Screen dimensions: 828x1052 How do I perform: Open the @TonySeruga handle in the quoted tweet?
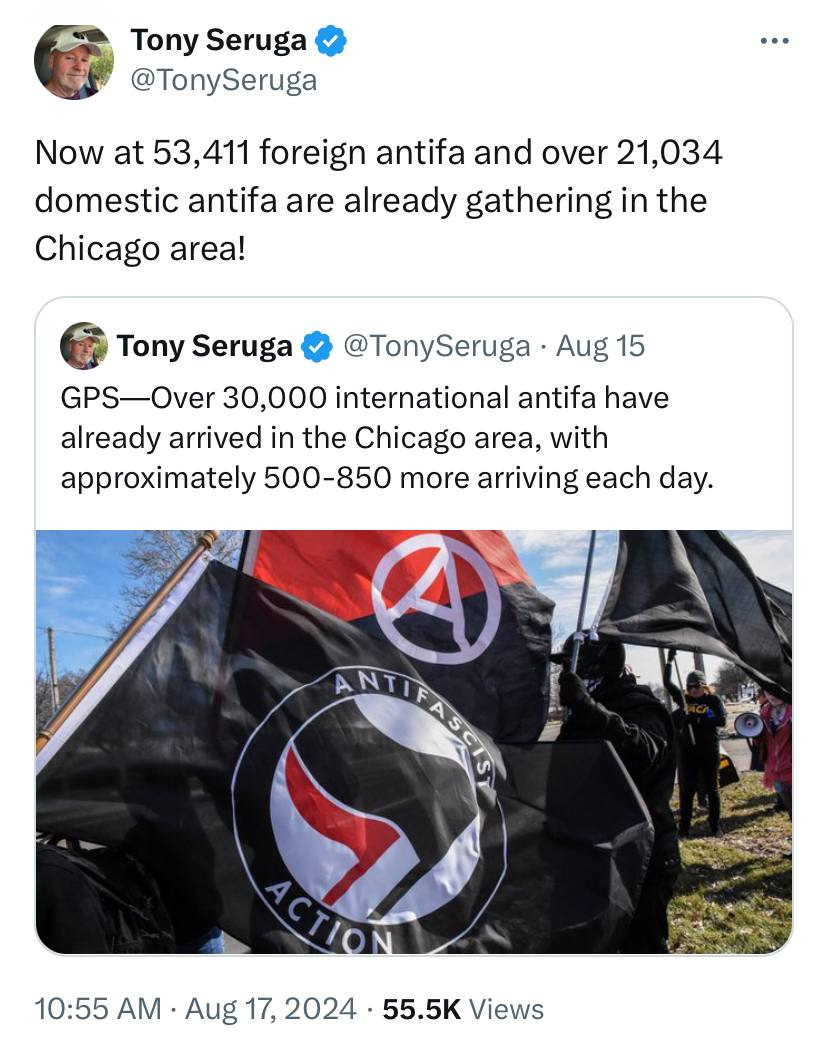point(437,346)
